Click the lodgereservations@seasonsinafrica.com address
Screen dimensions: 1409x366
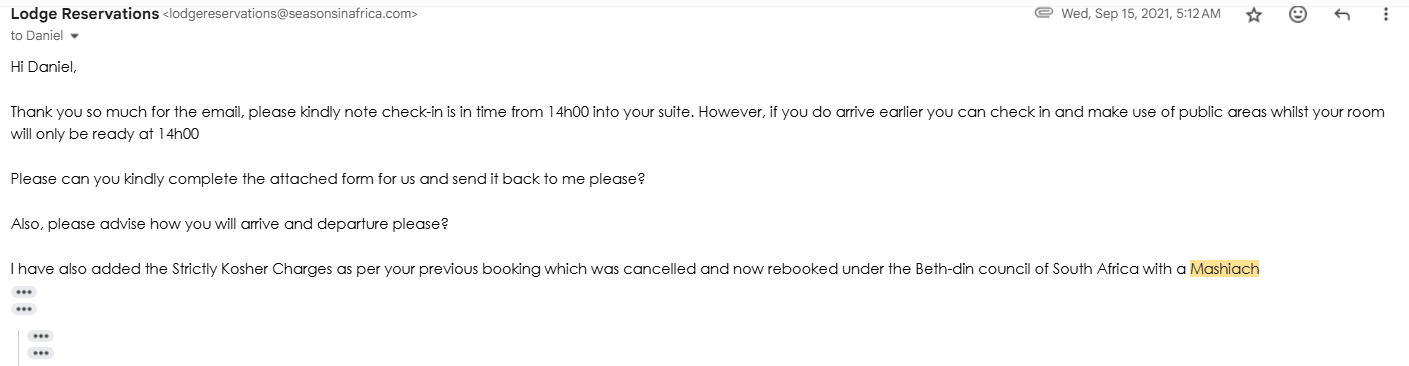click(290, 15)
